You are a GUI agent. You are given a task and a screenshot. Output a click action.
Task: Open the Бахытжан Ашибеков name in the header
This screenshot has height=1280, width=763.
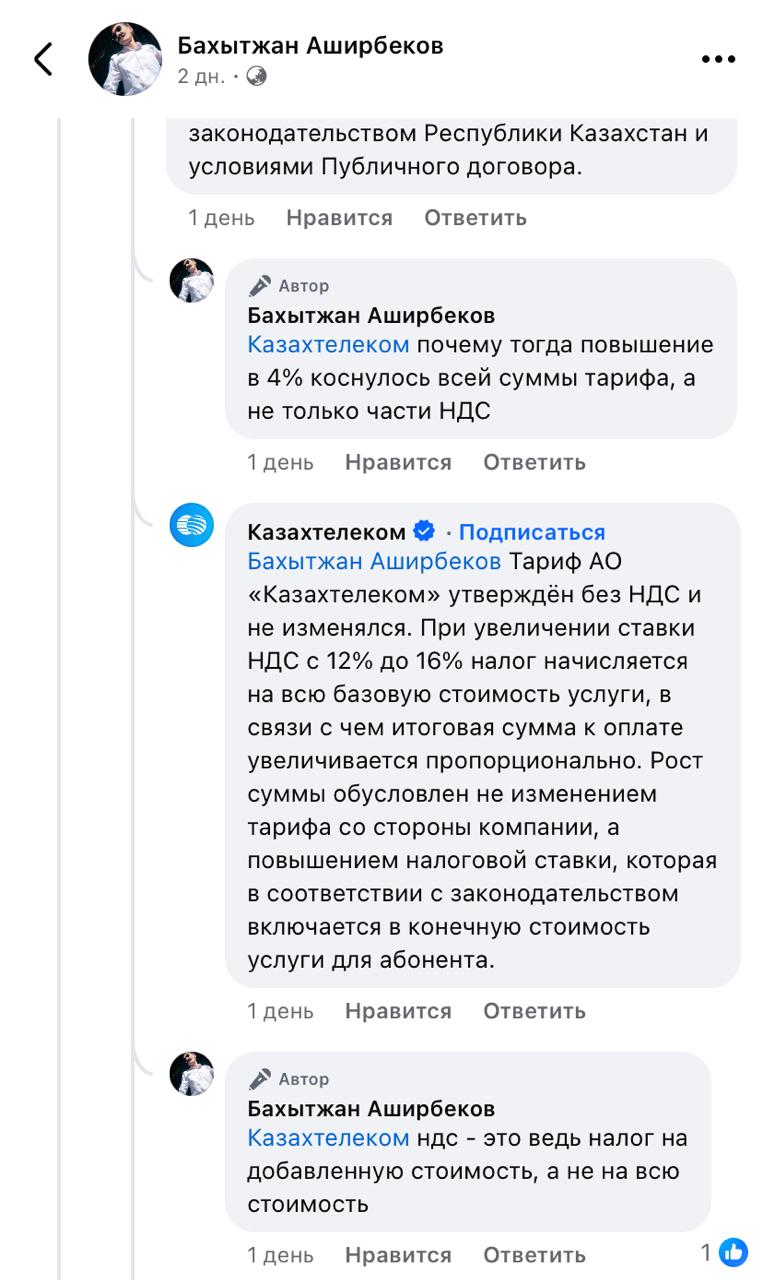click(310, 46)
